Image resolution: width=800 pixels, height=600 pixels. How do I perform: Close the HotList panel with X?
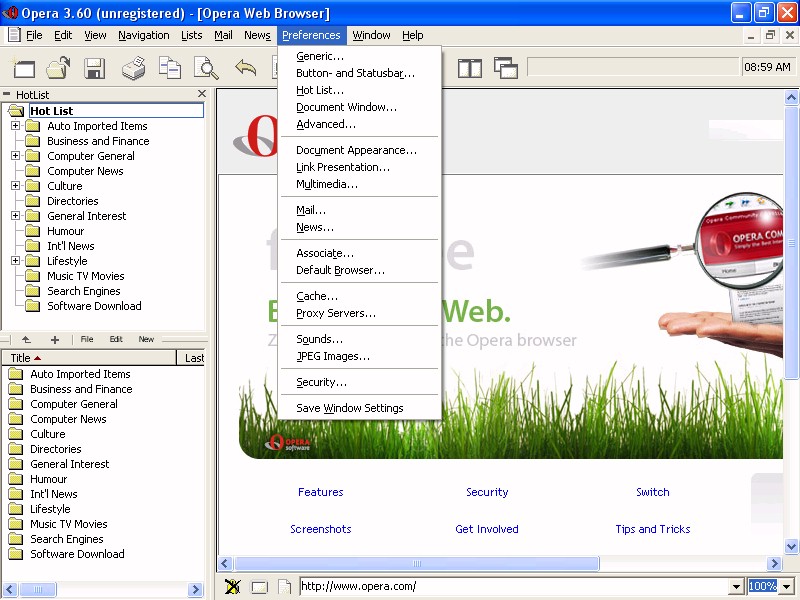click(202, 94)
